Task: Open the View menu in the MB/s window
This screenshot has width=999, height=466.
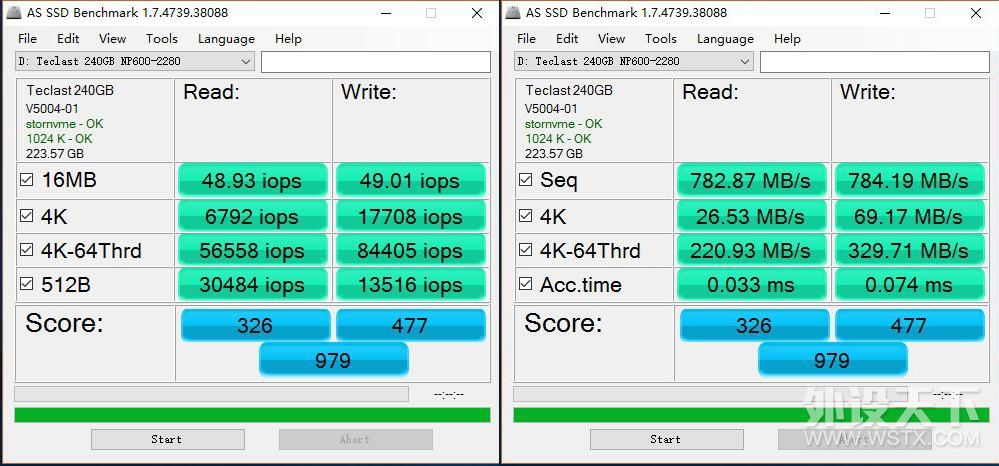Action: click(x=611, y=38)
